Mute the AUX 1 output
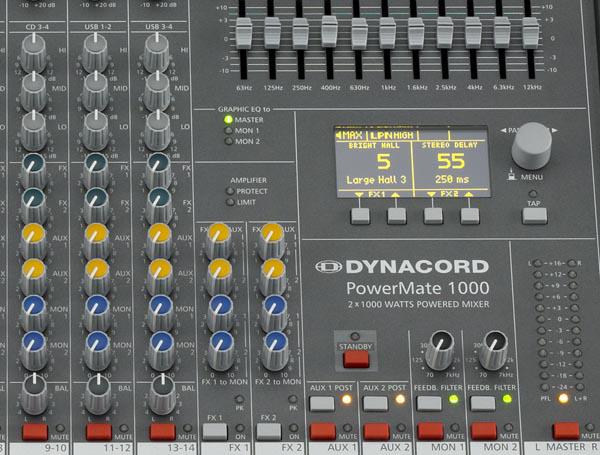 tap(321, 431)
